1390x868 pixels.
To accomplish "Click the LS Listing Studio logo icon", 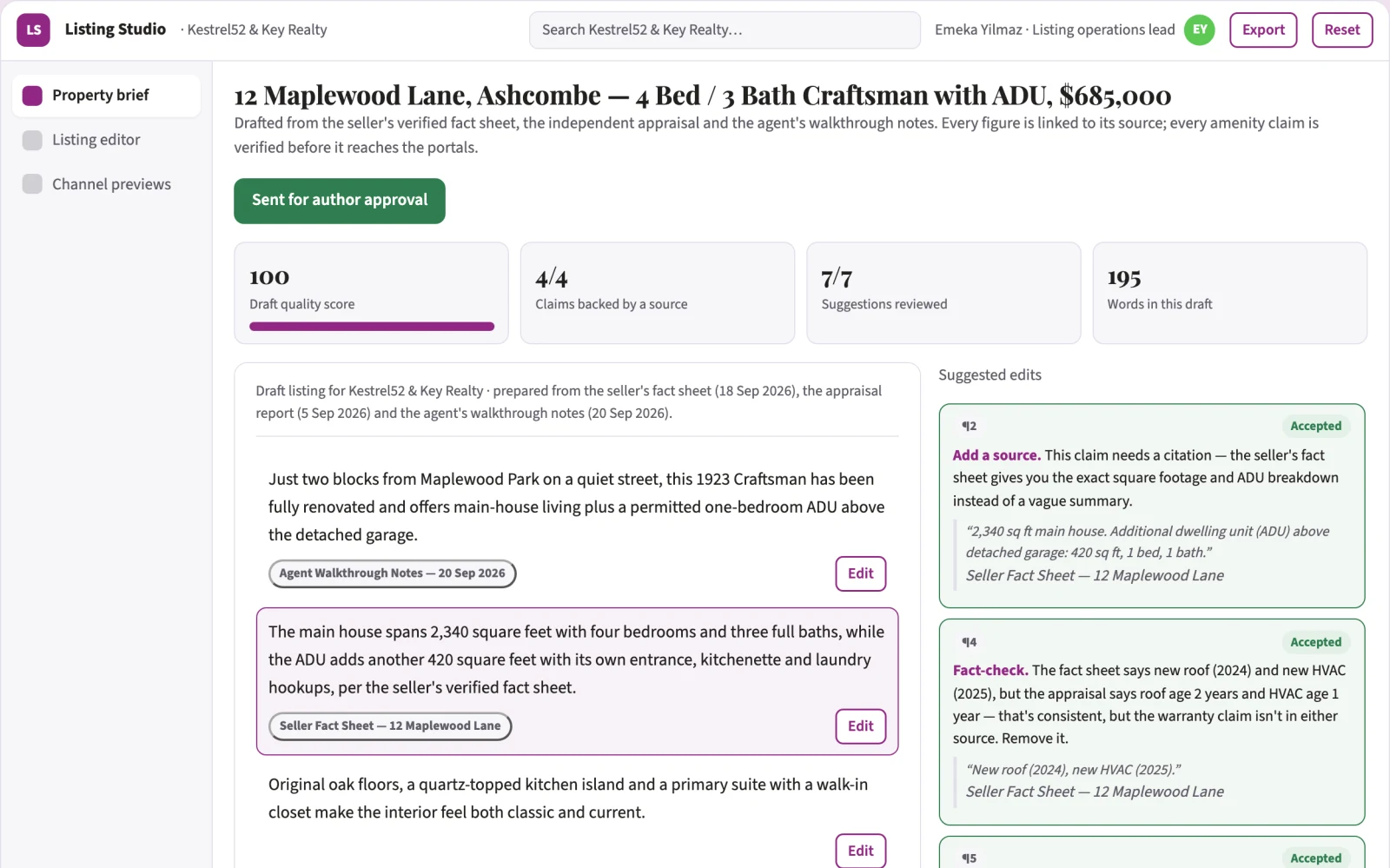I will [33, 30].
